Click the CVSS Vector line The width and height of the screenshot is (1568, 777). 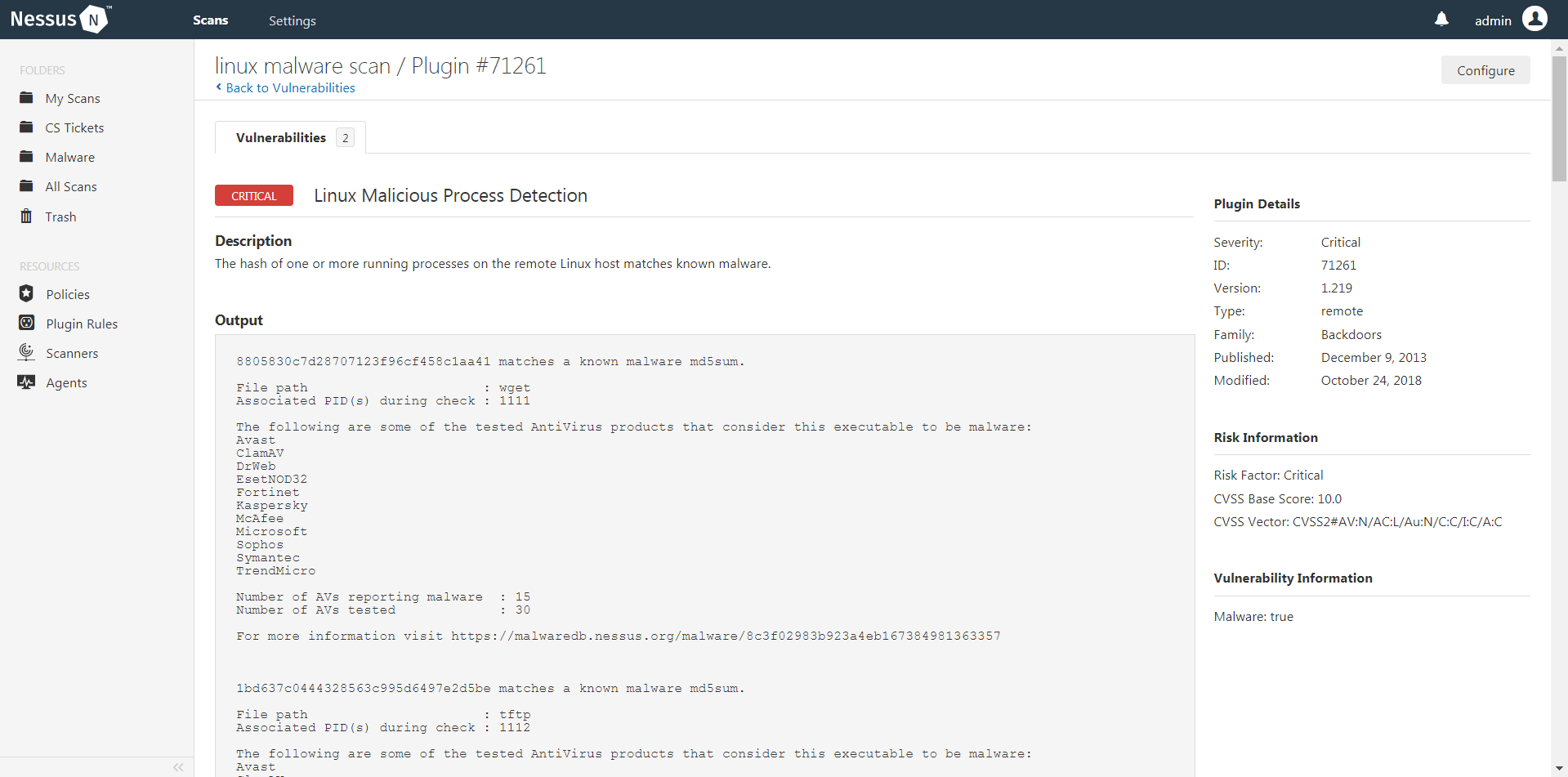[1358, 521]
